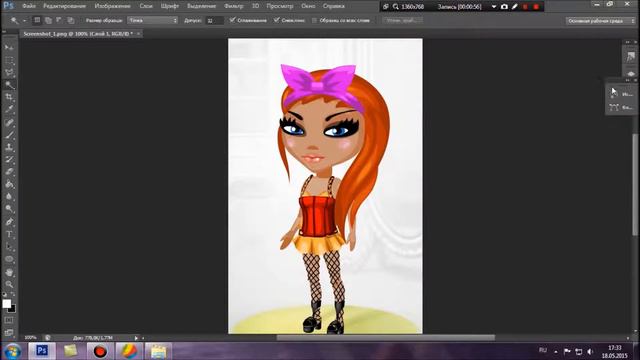Image resolution: width=640 pixels, height=360 pixels.
Task: Select the Dodge tool
Action: pyautogui.click(x=9, y=209)
